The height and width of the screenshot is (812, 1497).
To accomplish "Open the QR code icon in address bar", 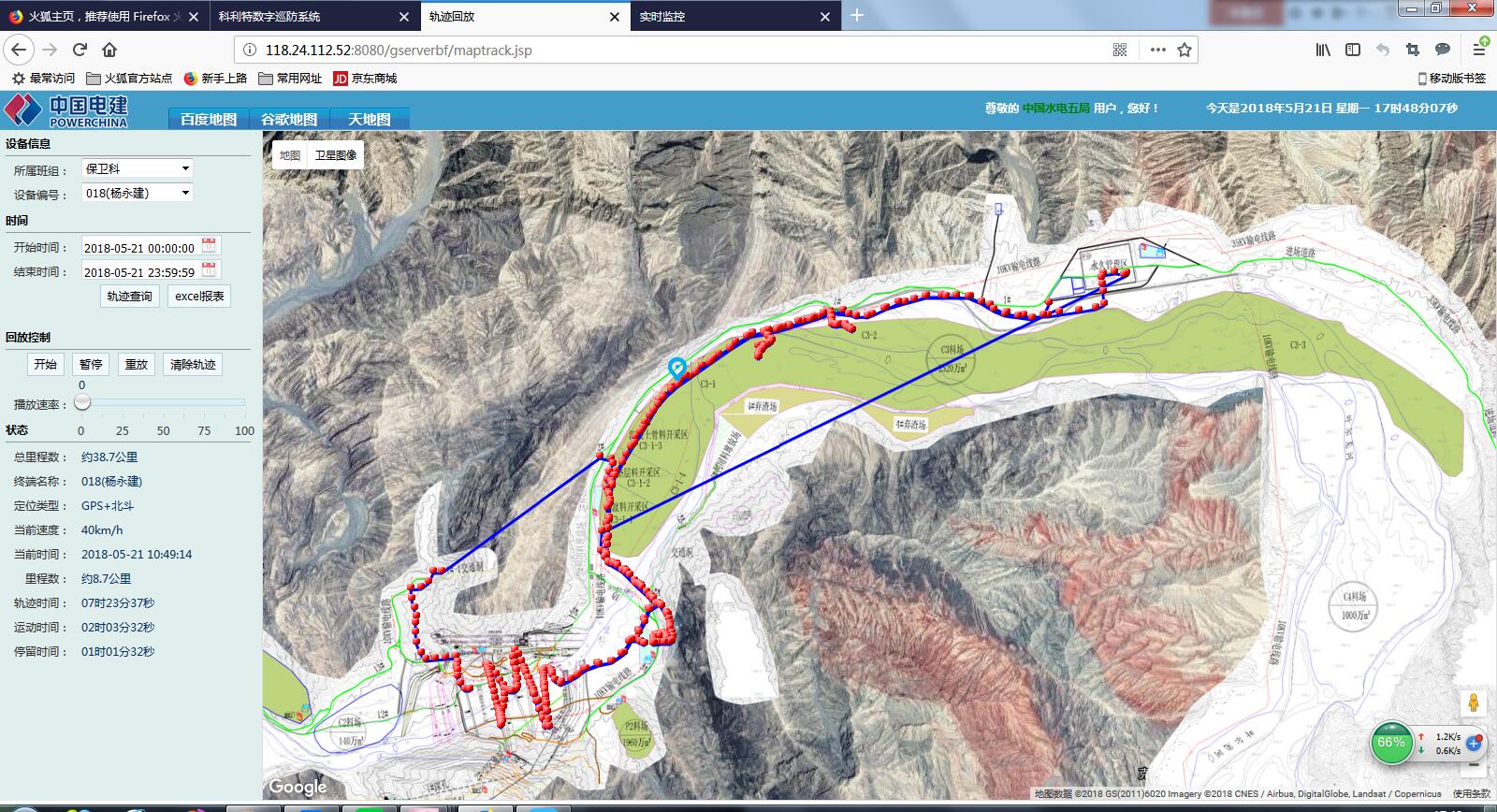I will click(1120, 50).
